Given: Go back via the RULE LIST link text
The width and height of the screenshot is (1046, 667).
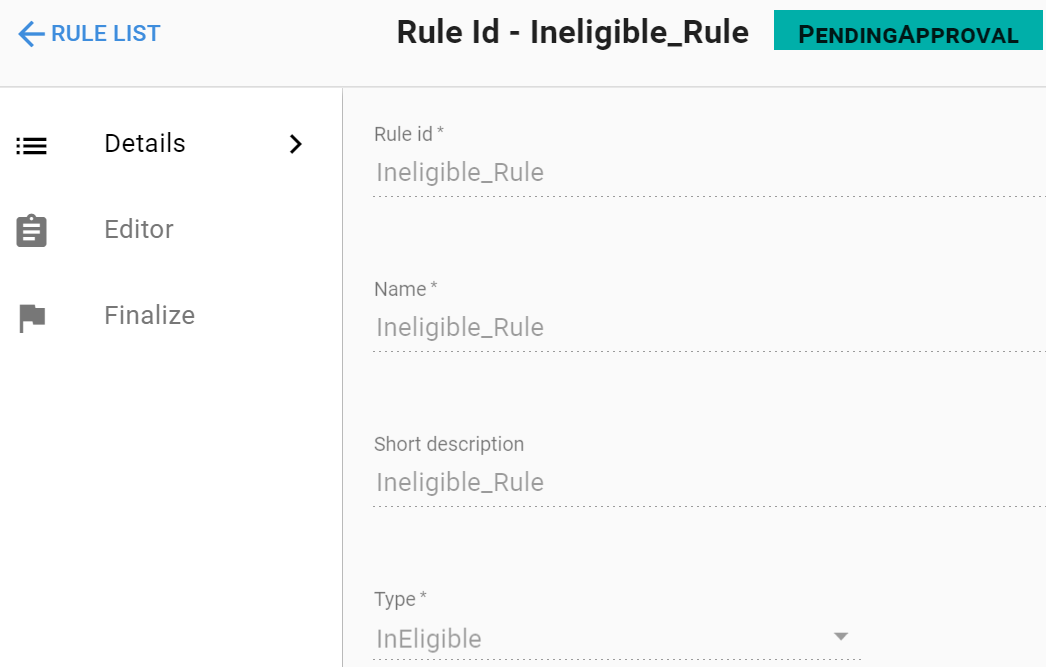Looking at the screenshot, I should tap(105, 34).
